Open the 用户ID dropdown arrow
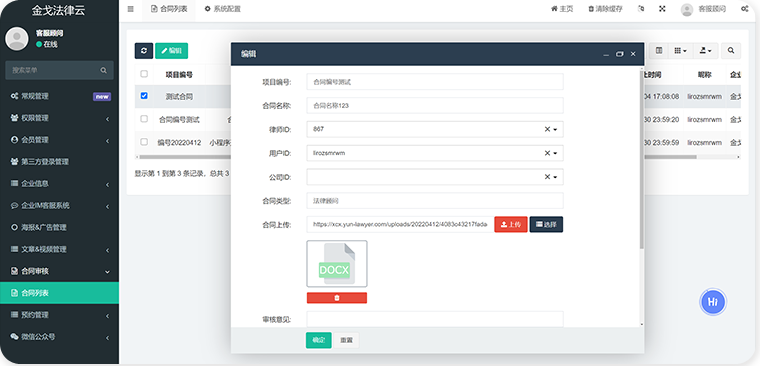The height and width of the screenshot is (366, 760). tap(555, 154)
